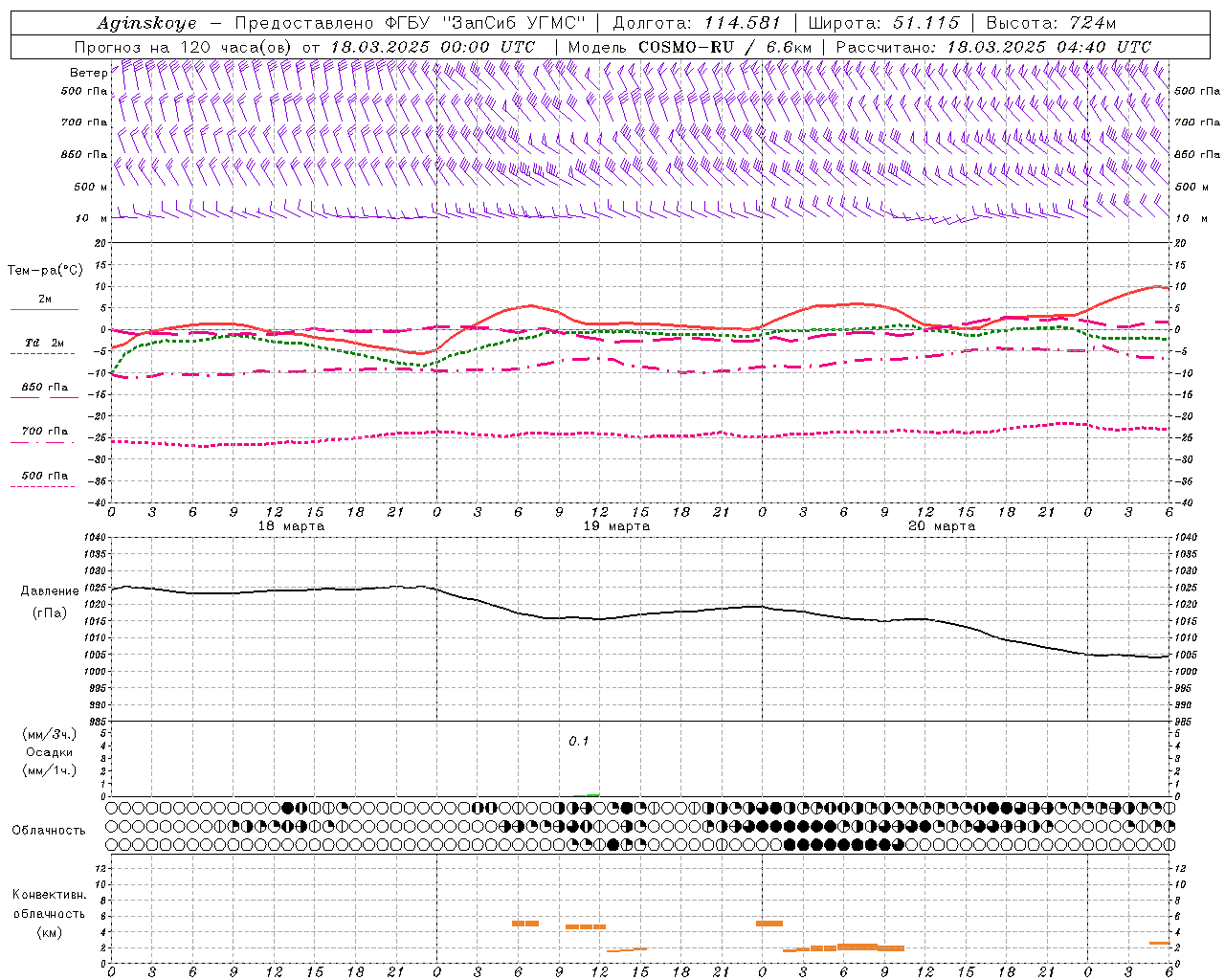
Task: Click the red-line "2м" temperature legend entry
Action: point(45,299)
